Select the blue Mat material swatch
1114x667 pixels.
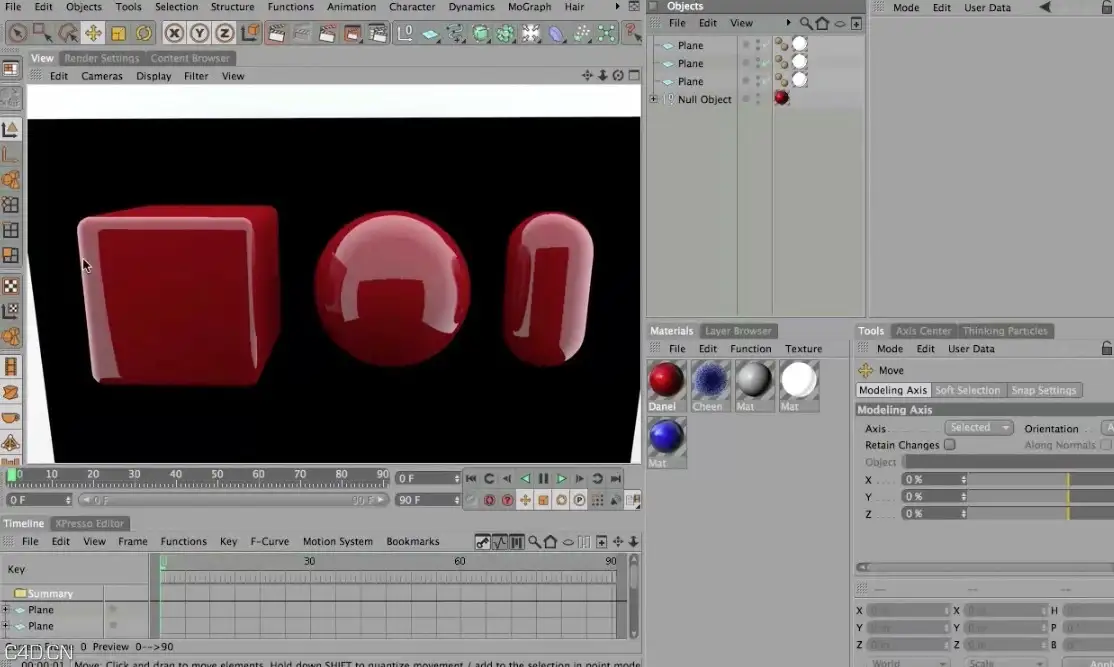tap(666, 436)
